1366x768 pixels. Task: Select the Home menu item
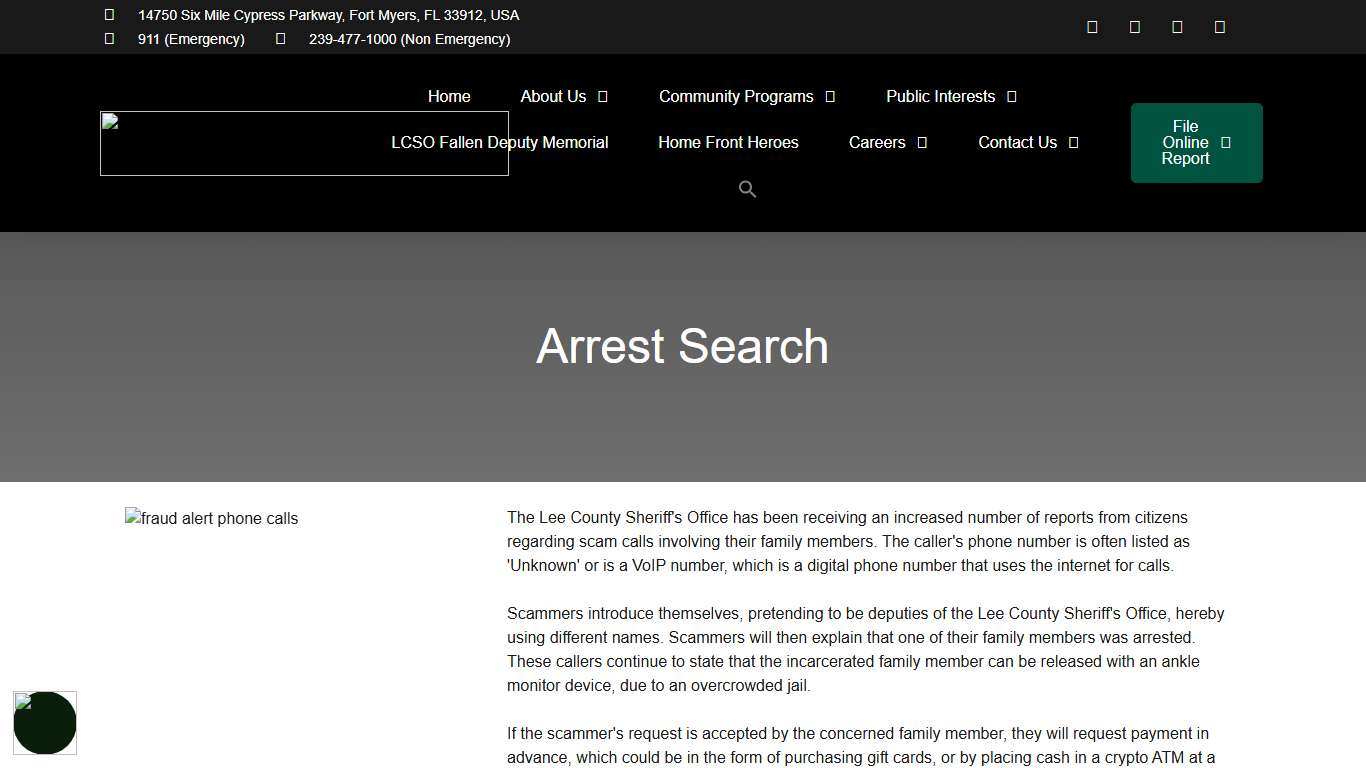pyautogui.click(x=449, y=96)
